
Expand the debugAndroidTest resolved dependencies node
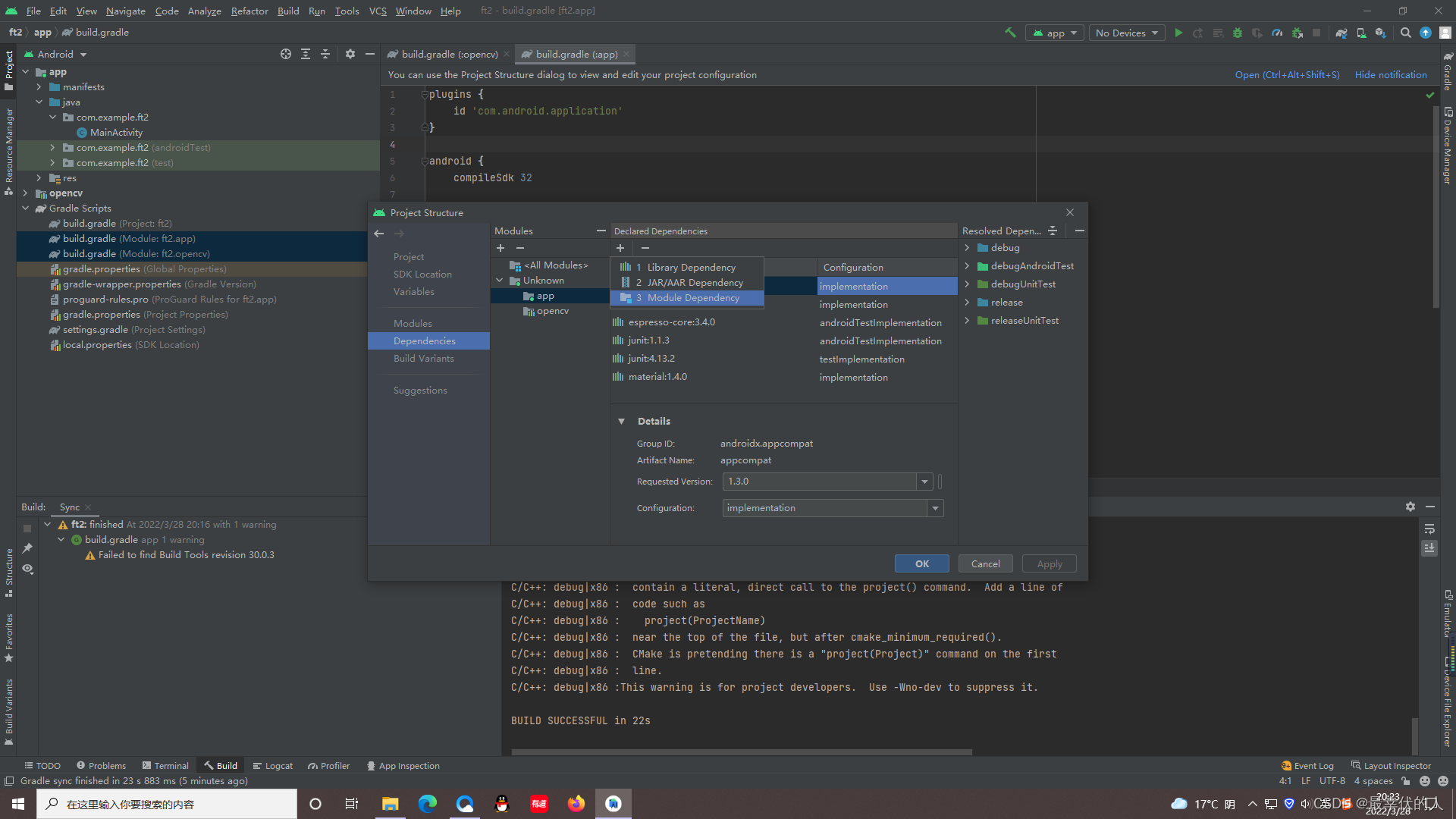point(967,266)
